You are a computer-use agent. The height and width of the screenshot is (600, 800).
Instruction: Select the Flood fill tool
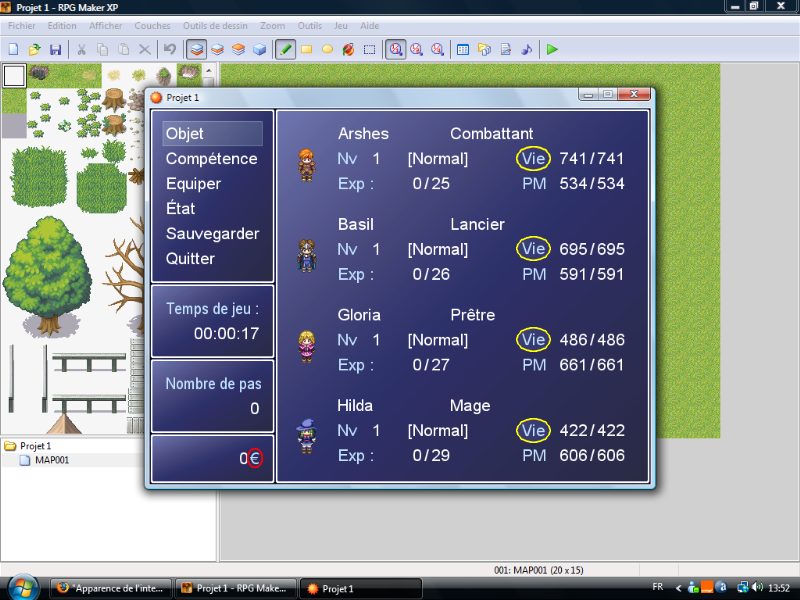pyautogui.click(x=348, y=49)
